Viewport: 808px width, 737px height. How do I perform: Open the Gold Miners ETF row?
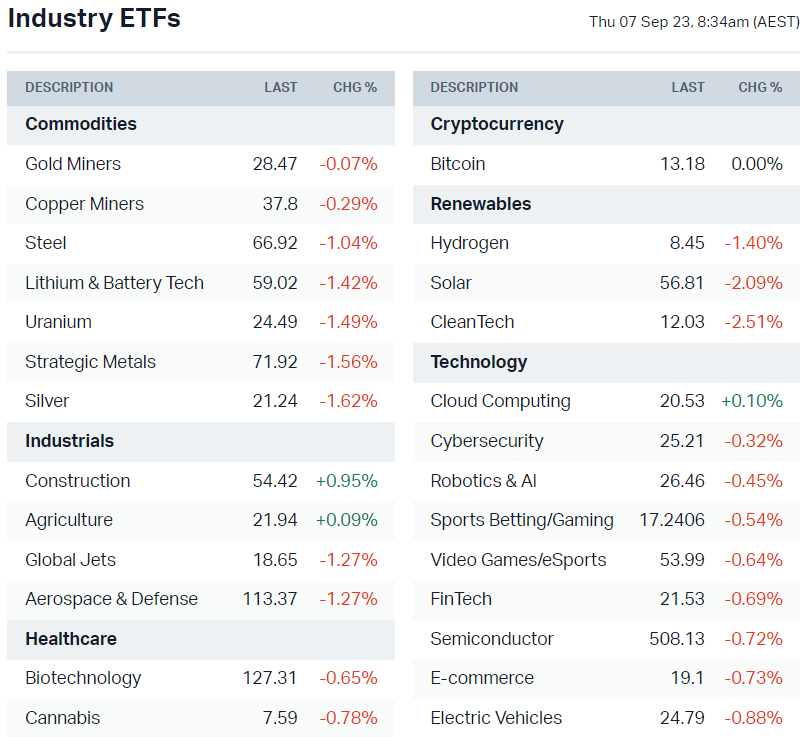click(73, 164)
